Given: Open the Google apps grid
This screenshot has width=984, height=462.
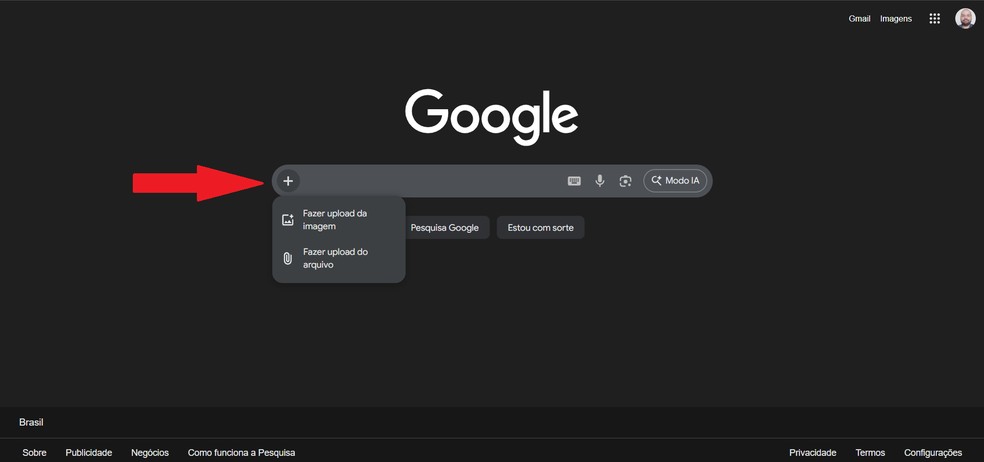Looking at the screenshot, I should tap(934, 19).
